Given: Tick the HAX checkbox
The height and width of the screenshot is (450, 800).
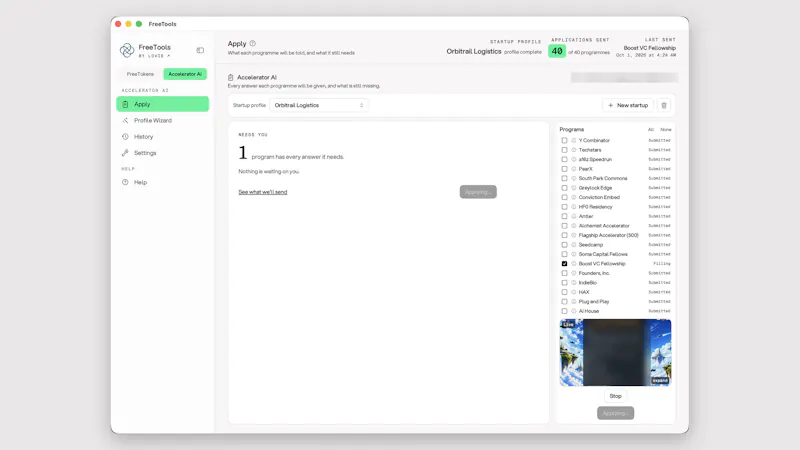Looking at the screenshot, I should [x=564, y=292].
